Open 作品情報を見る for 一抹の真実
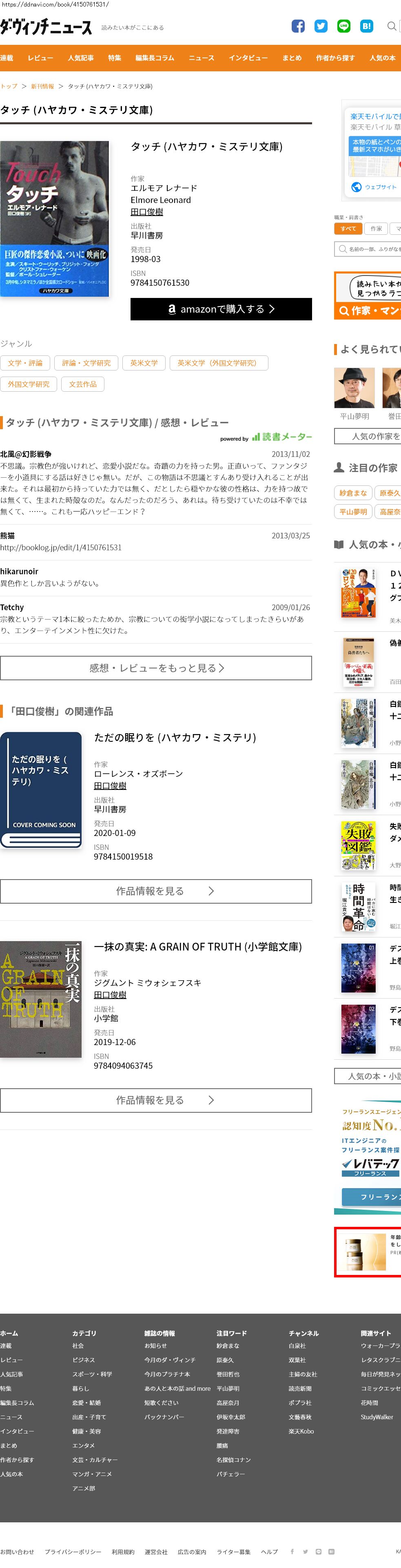 [156, 1100]
